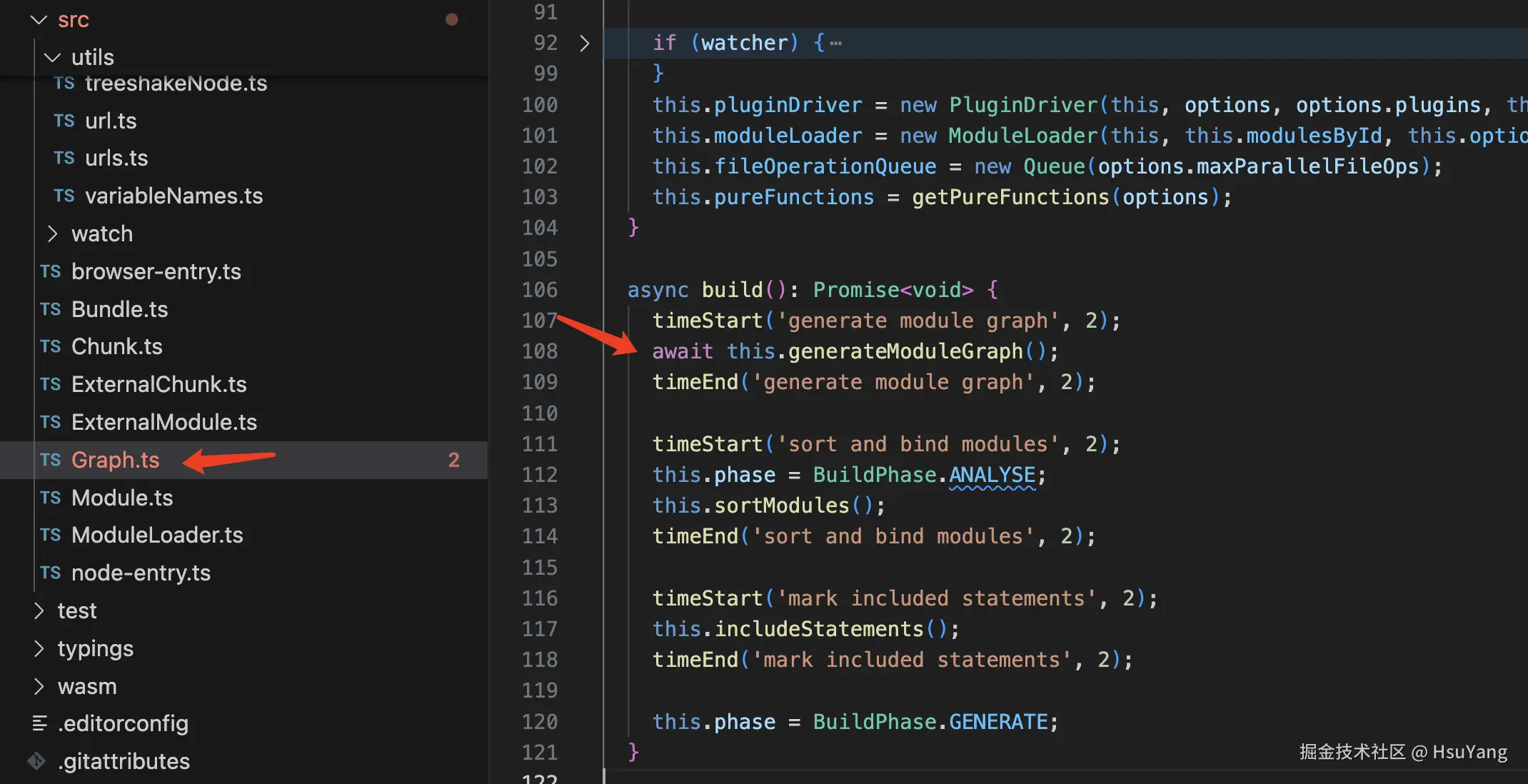Screen dimensions: 1528x784
Task: Click the TS icon of url.ts
Action: pyautogui.click(x=64, y=121)
